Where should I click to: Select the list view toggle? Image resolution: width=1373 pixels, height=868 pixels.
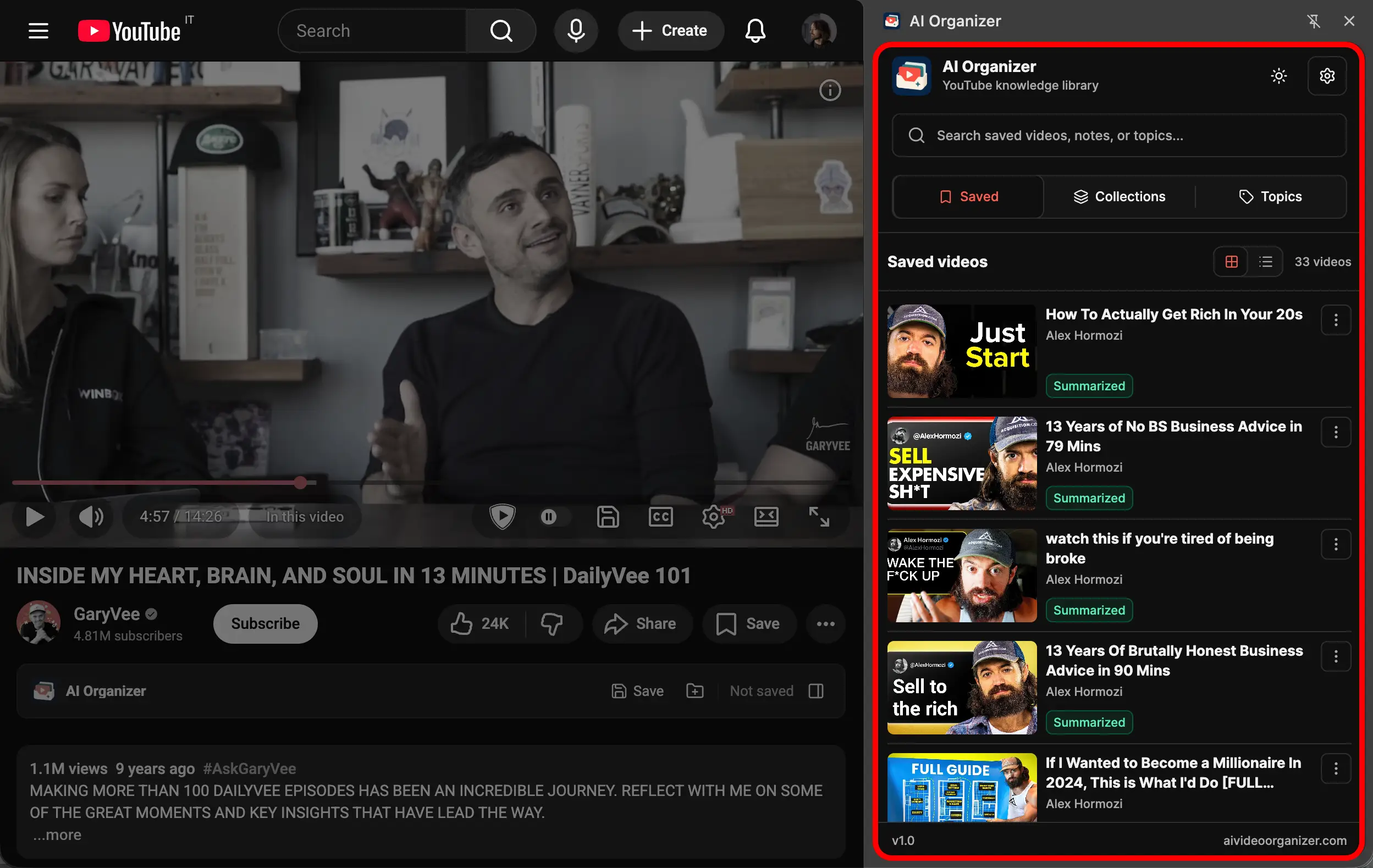[x=1265, y=262]
